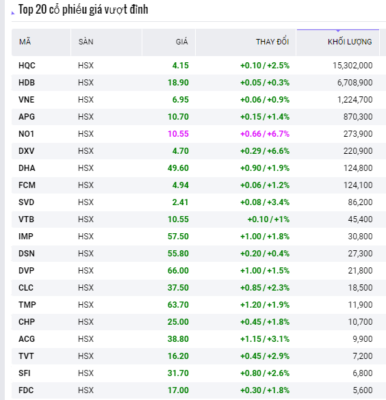Select DSN price 55.80

[x=178, y=254]
